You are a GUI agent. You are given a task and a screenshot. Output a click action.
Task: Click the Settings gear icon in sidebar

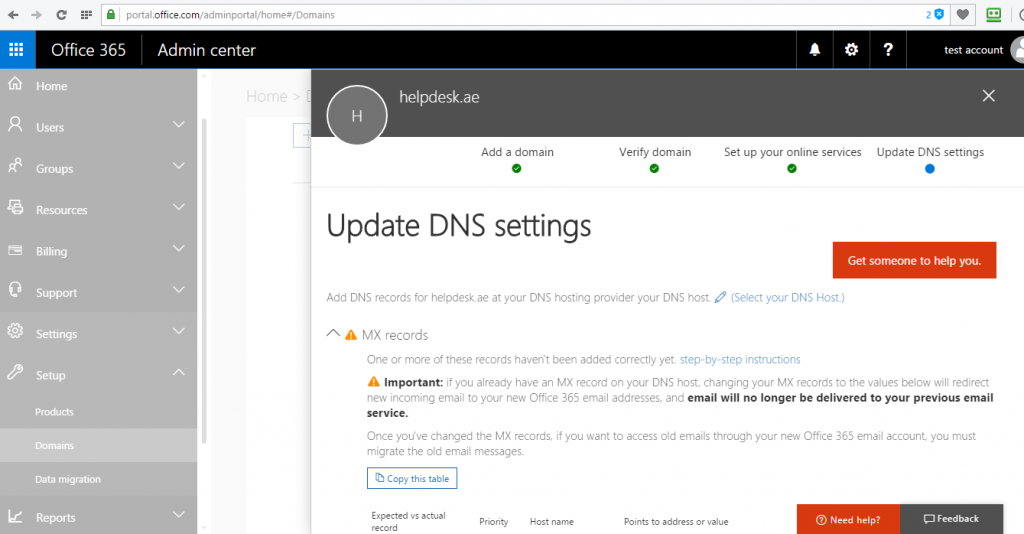pyautogui.click(x=15, y=331)
